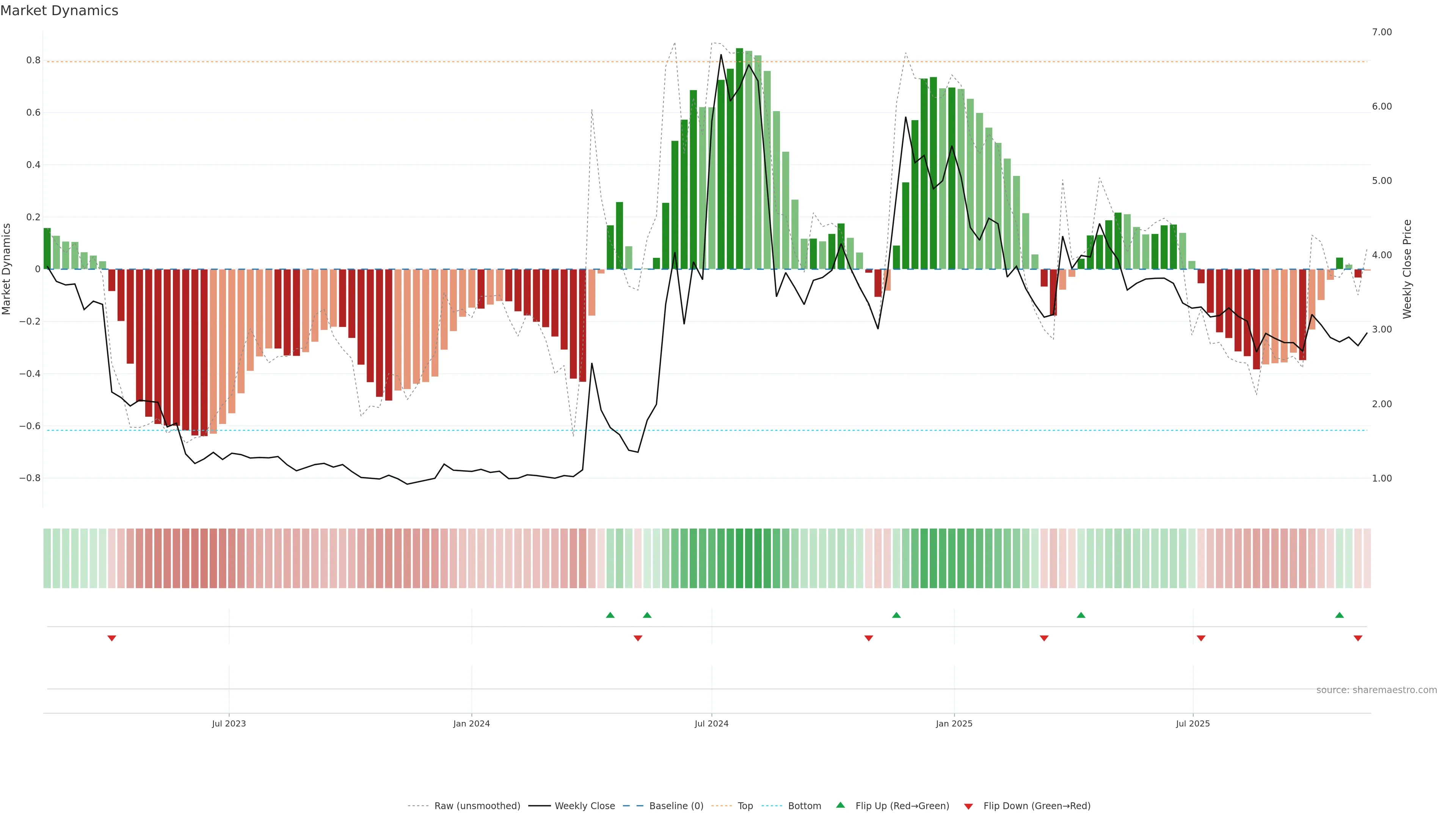The width and height of the screenshot is (1456, 819).
Task: Click the rightmost green flip-up marker
Action: coord(1339,615)
